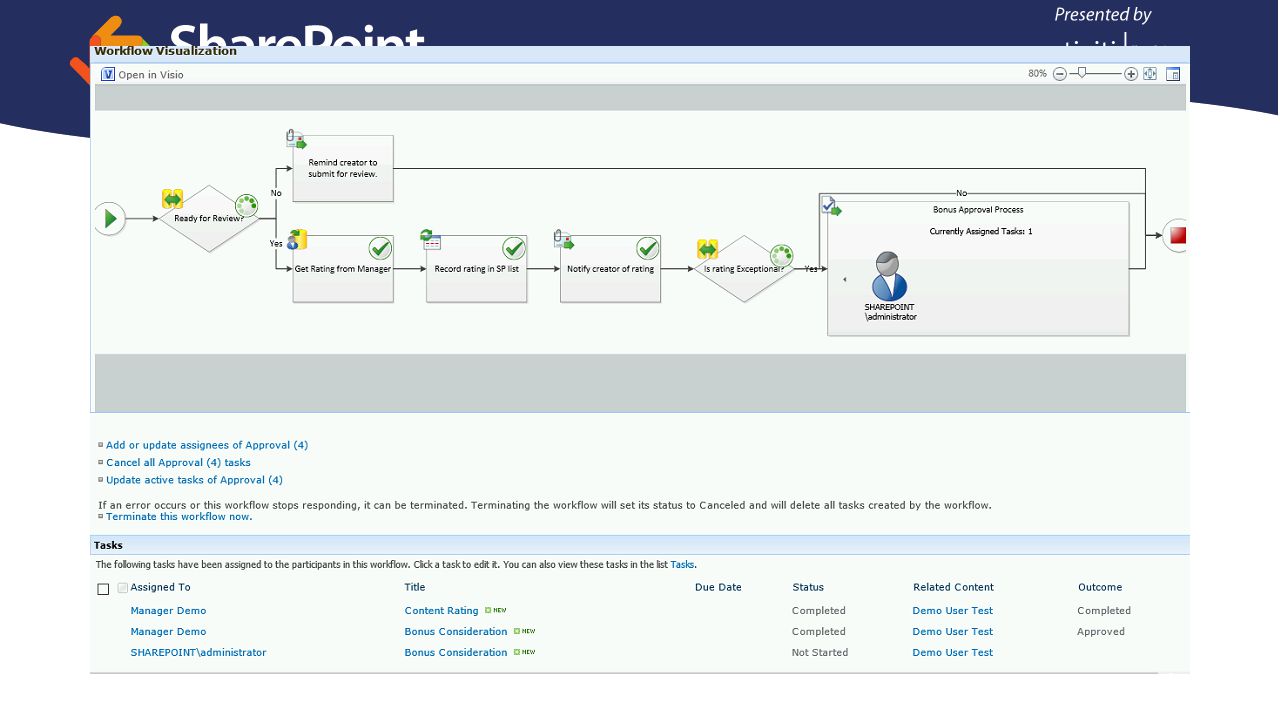Open the Approved Bonus Consideration task
Image resolution: width=1280 pixels, height=720 pixels.
pos(456,632)
